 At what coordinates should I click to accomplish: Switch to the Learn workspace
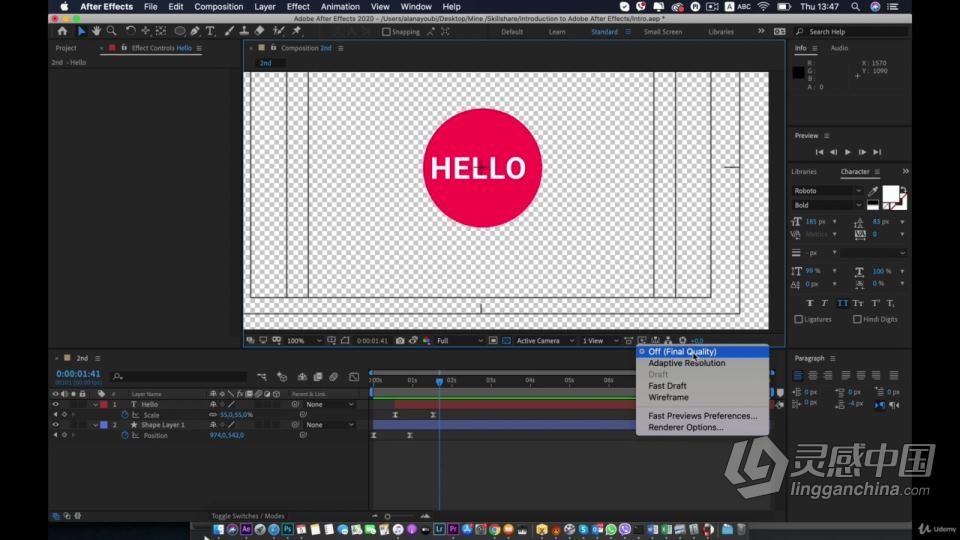[x=557, y=32]
